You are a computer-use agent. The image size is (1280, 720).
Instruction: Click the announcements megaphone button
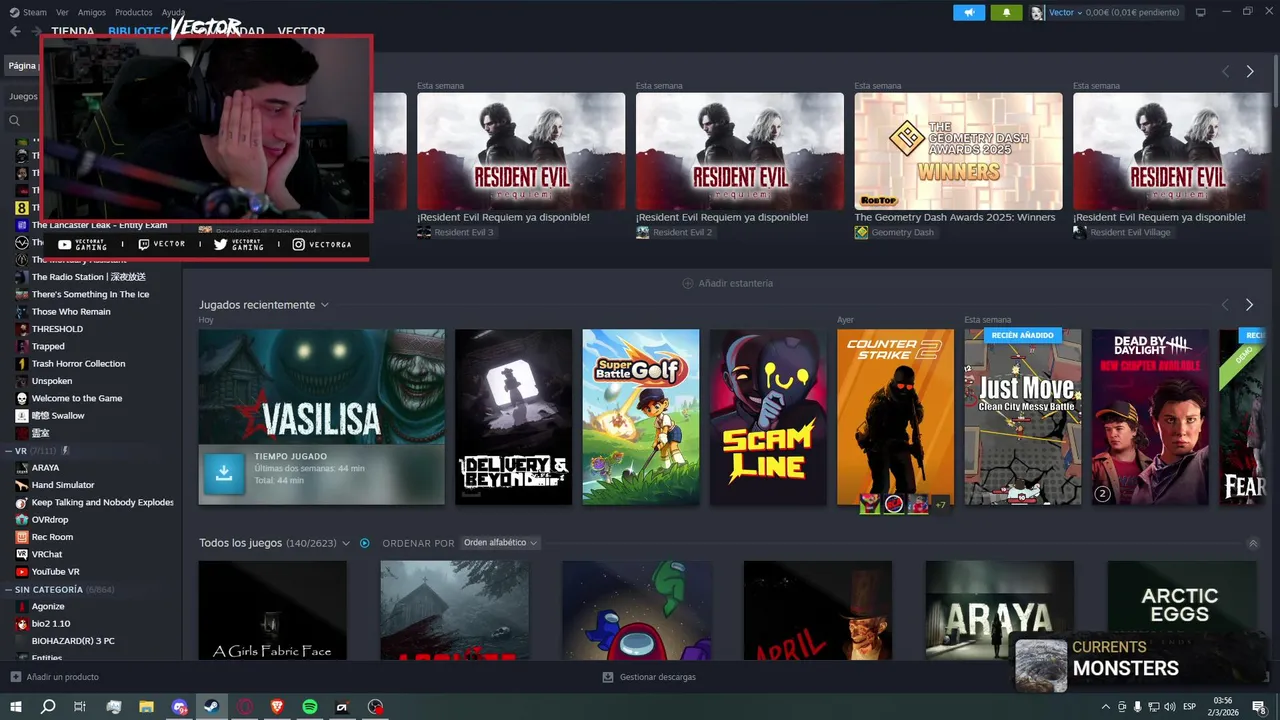[969, 12]
